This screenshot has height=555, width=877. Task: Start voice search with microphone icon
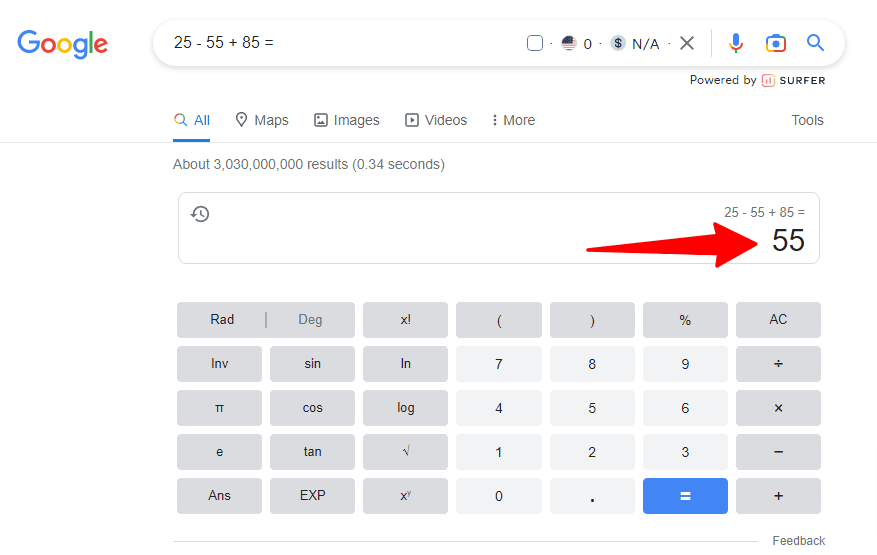point(736,43)
